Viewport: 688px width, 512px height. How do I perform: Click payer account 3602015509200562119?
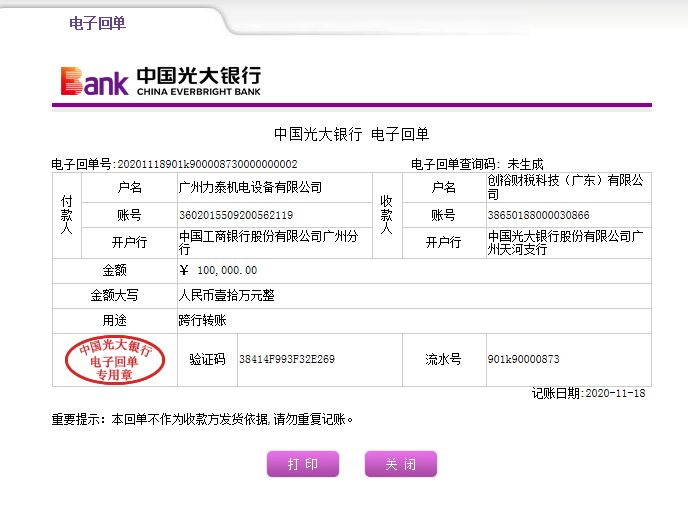236,215
